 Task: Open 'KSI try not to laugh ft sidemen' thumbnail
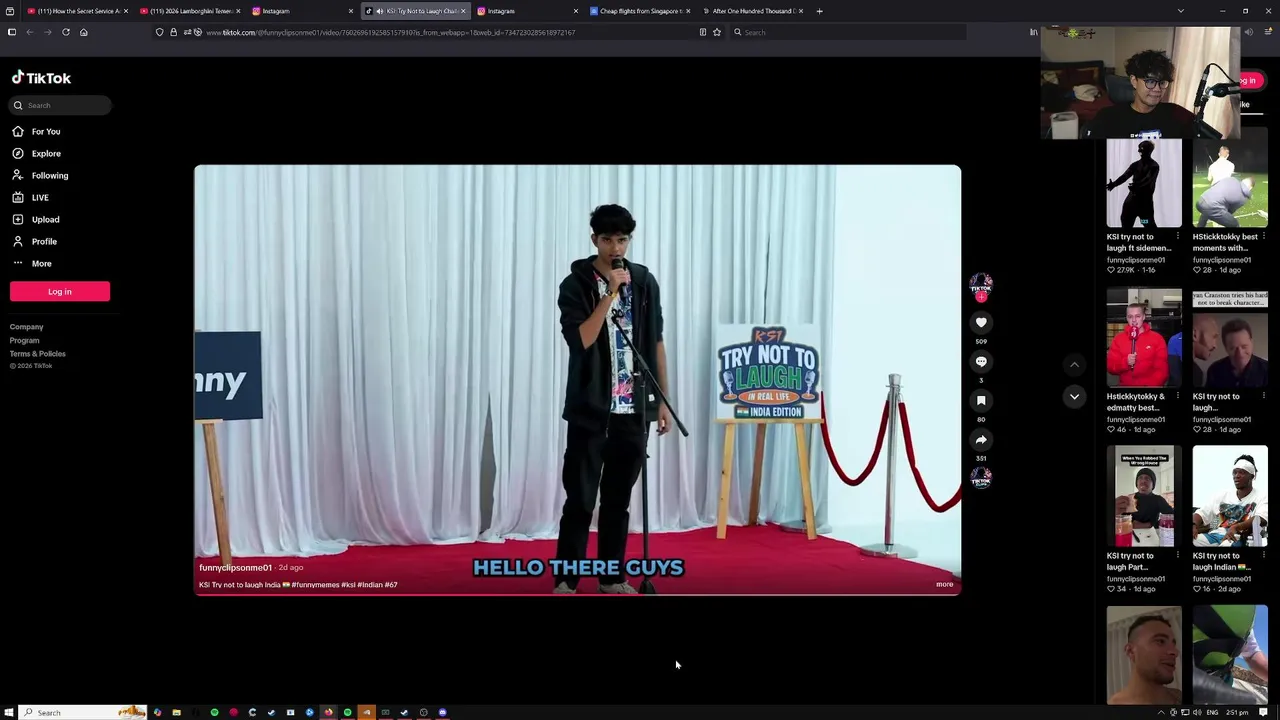click(x=1144, y=183)
